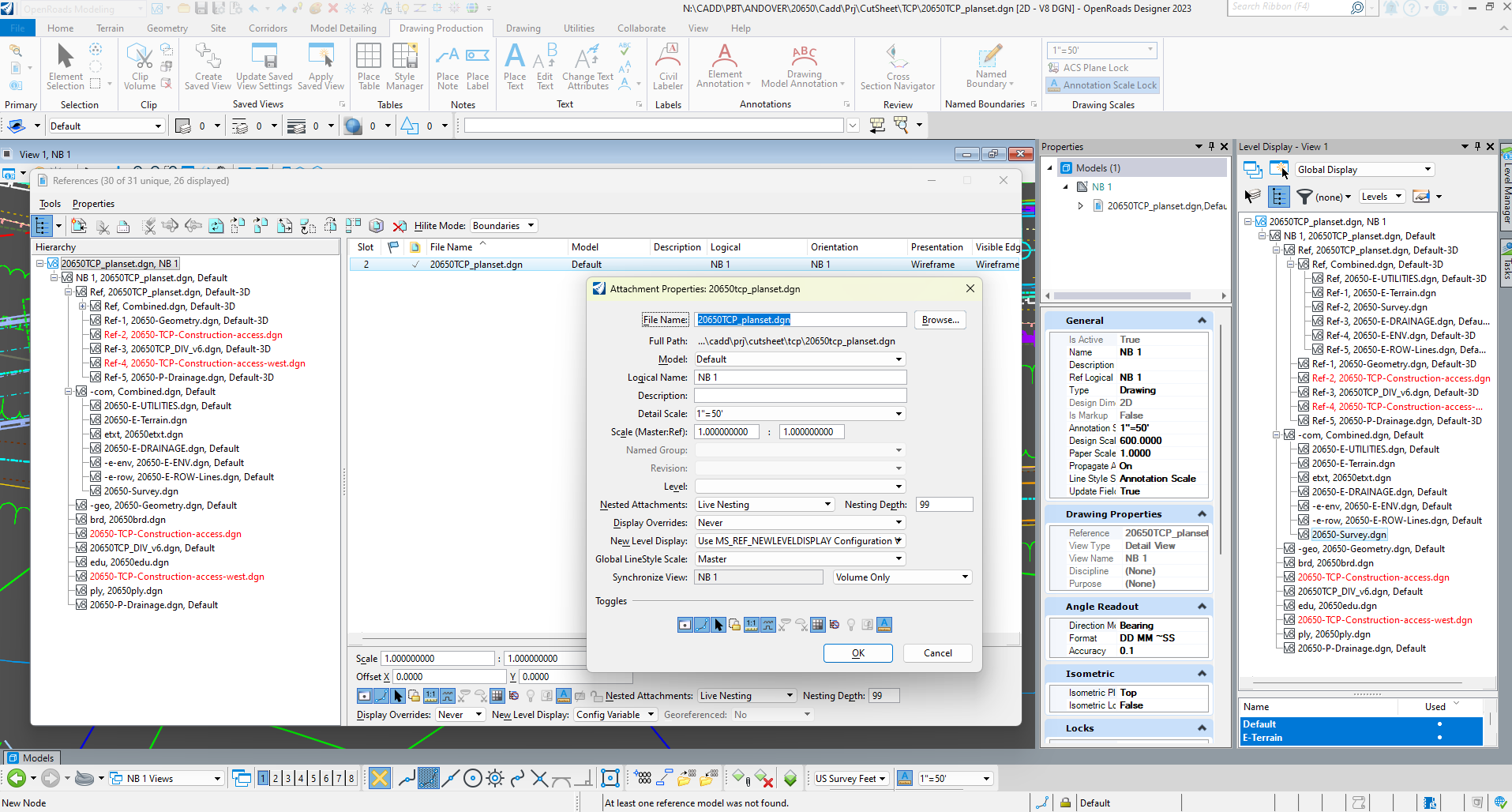
Task: Uncheck Ref-2 20650-TCP-Construction-access.dgn in Level Display
Action: [1302, 378]
